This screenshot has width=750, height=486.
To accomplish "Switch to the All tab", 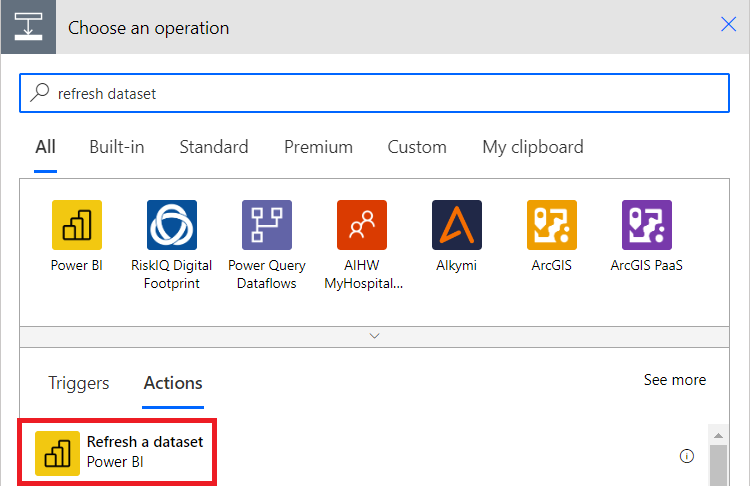I will tap(45, 147).
